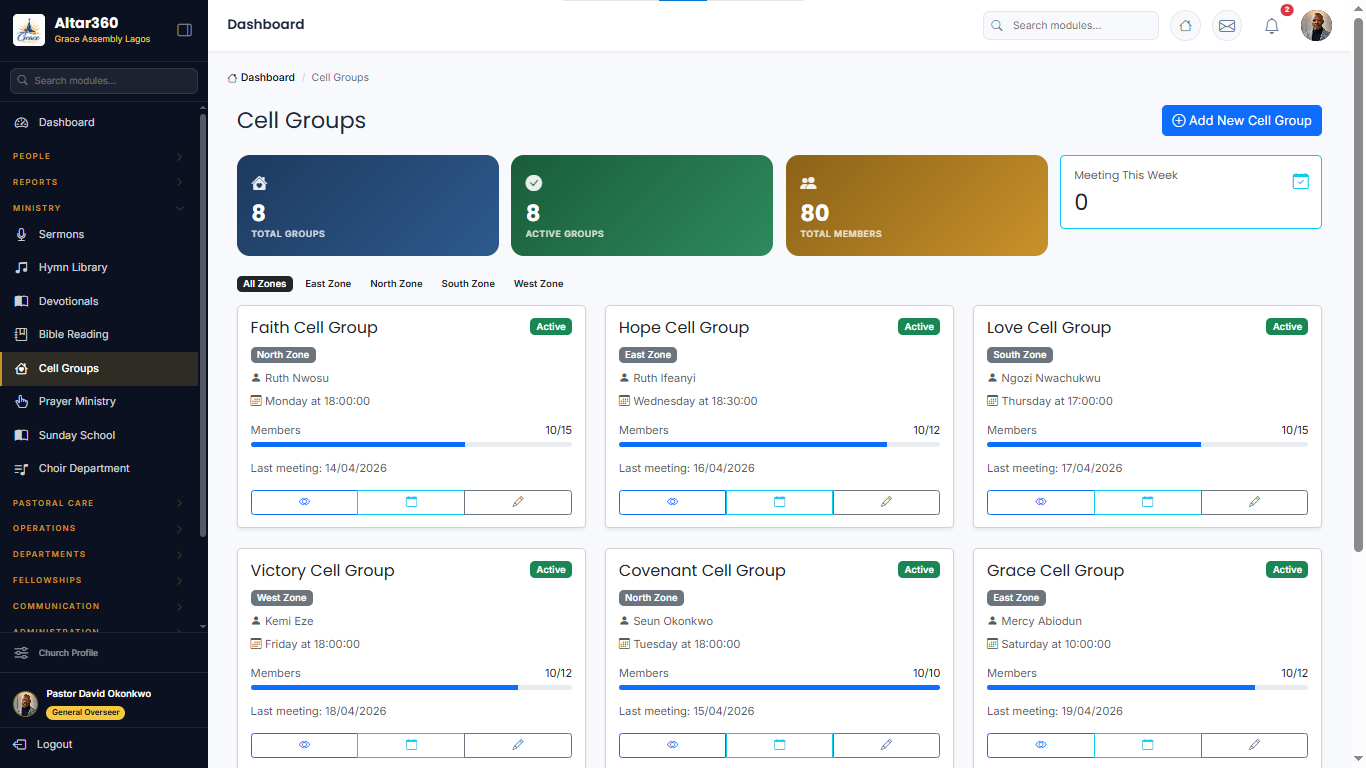Select the West Zone filter tab
Image resolution: width=1366 pixels, height=768 pixels.
[538, 284]
